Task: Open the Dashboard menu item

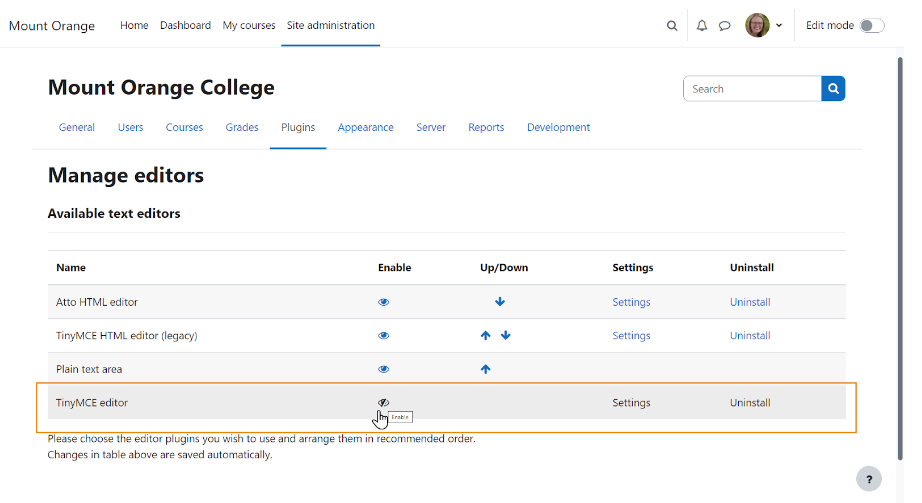Action: point(185,26)
